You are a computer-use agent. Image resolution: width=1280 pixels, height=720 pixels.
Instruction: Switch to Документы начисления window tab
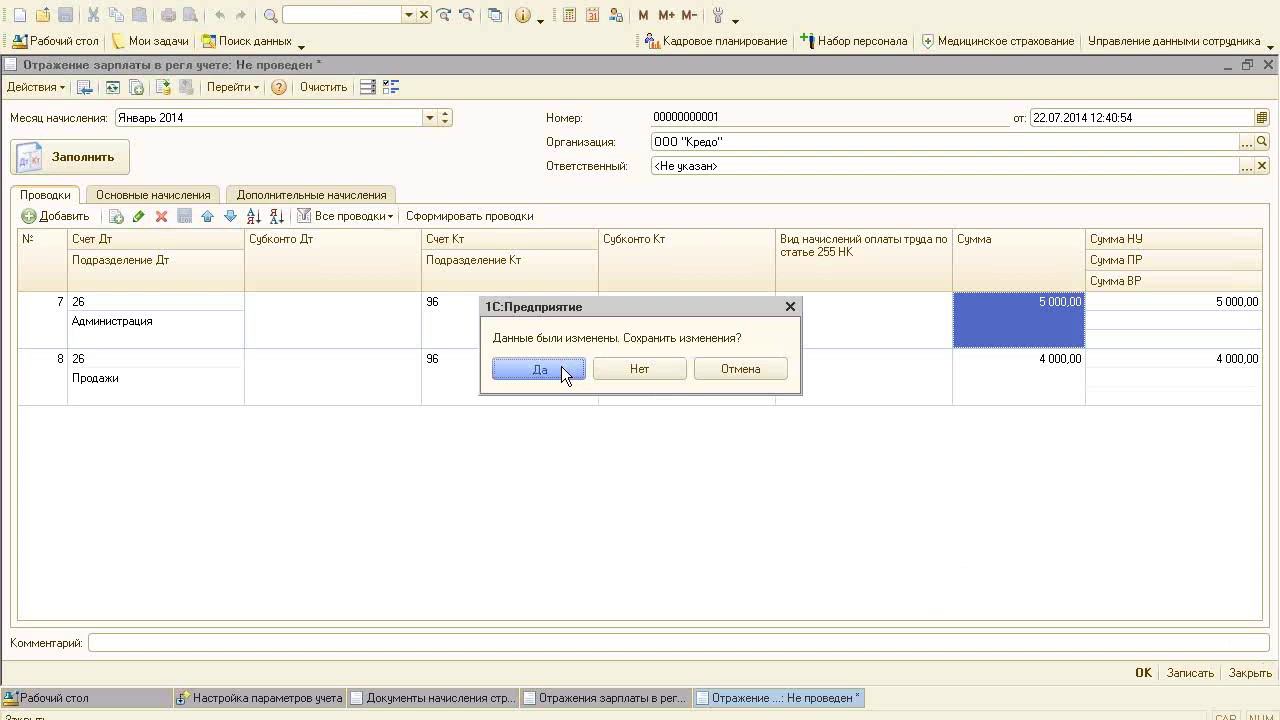click(x=434, y=698)
